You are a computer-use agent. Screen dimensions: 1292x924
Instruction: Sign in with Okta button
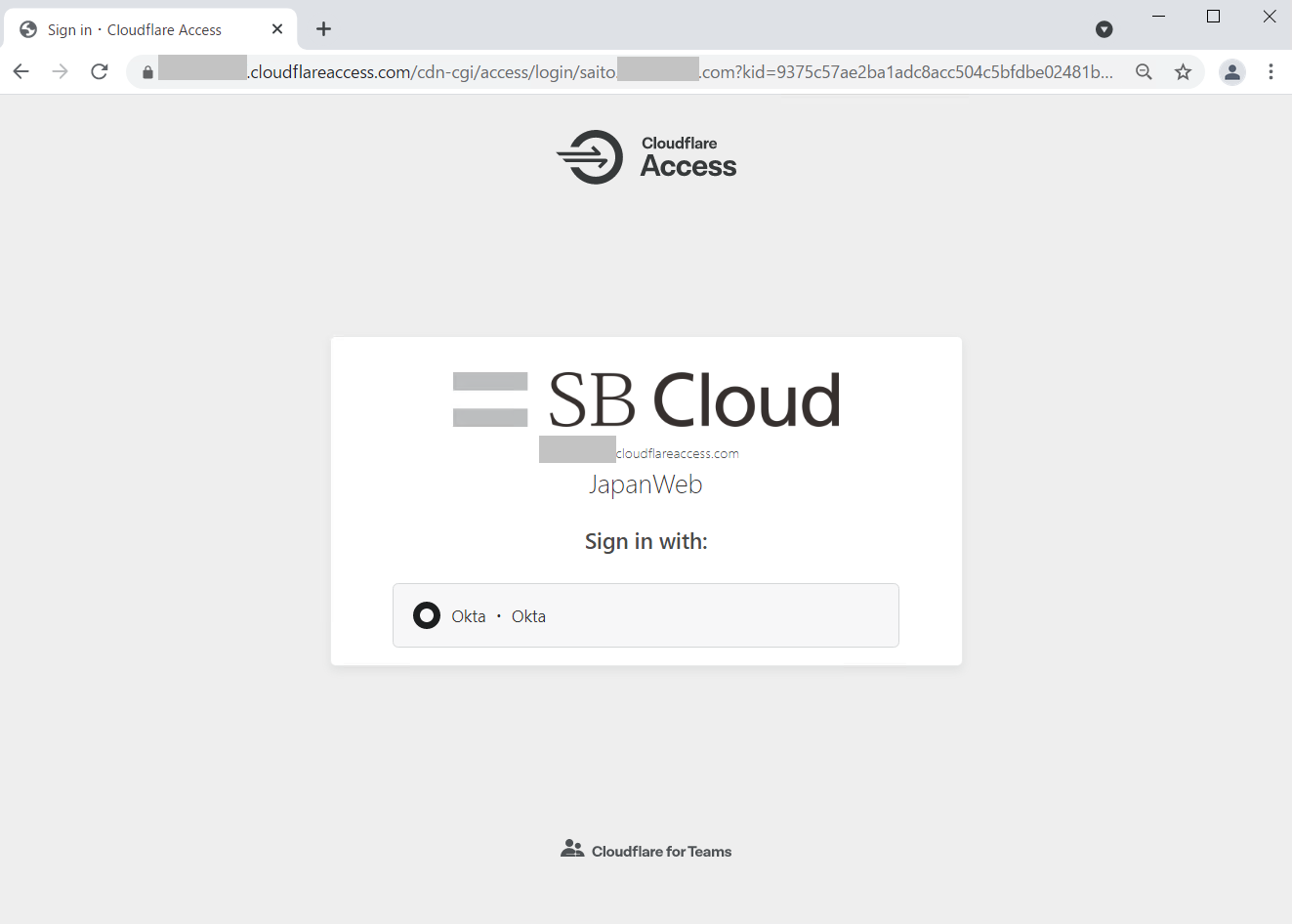pyautogui.click(x=646, y=615)
